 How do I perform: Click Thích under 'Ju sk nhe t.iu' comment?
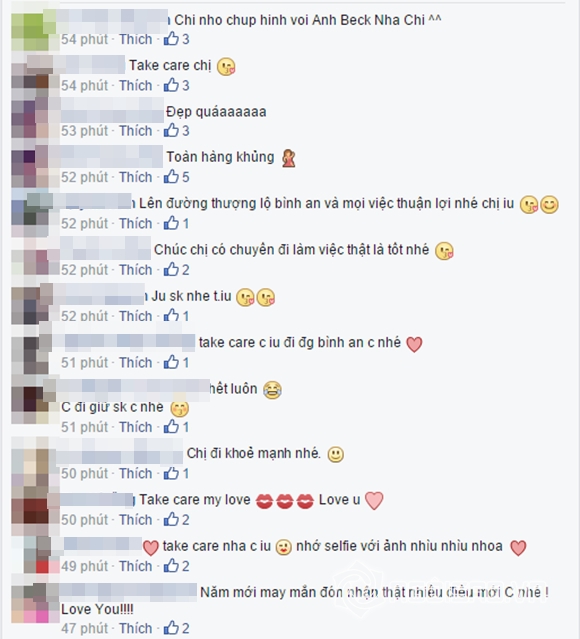pos(135,315)
